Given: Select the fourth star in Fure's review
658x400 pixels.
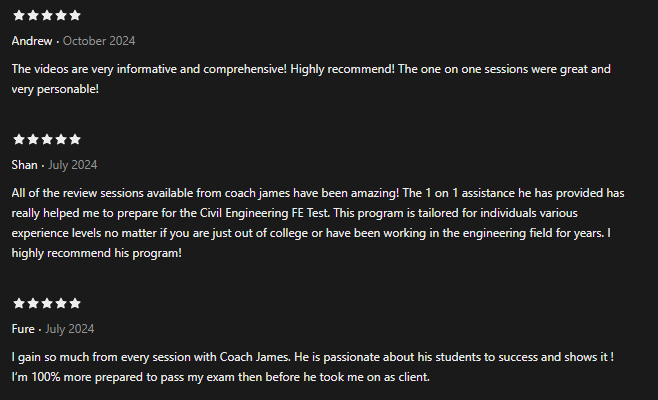Looking at the screenshot, I should (61, 303).
